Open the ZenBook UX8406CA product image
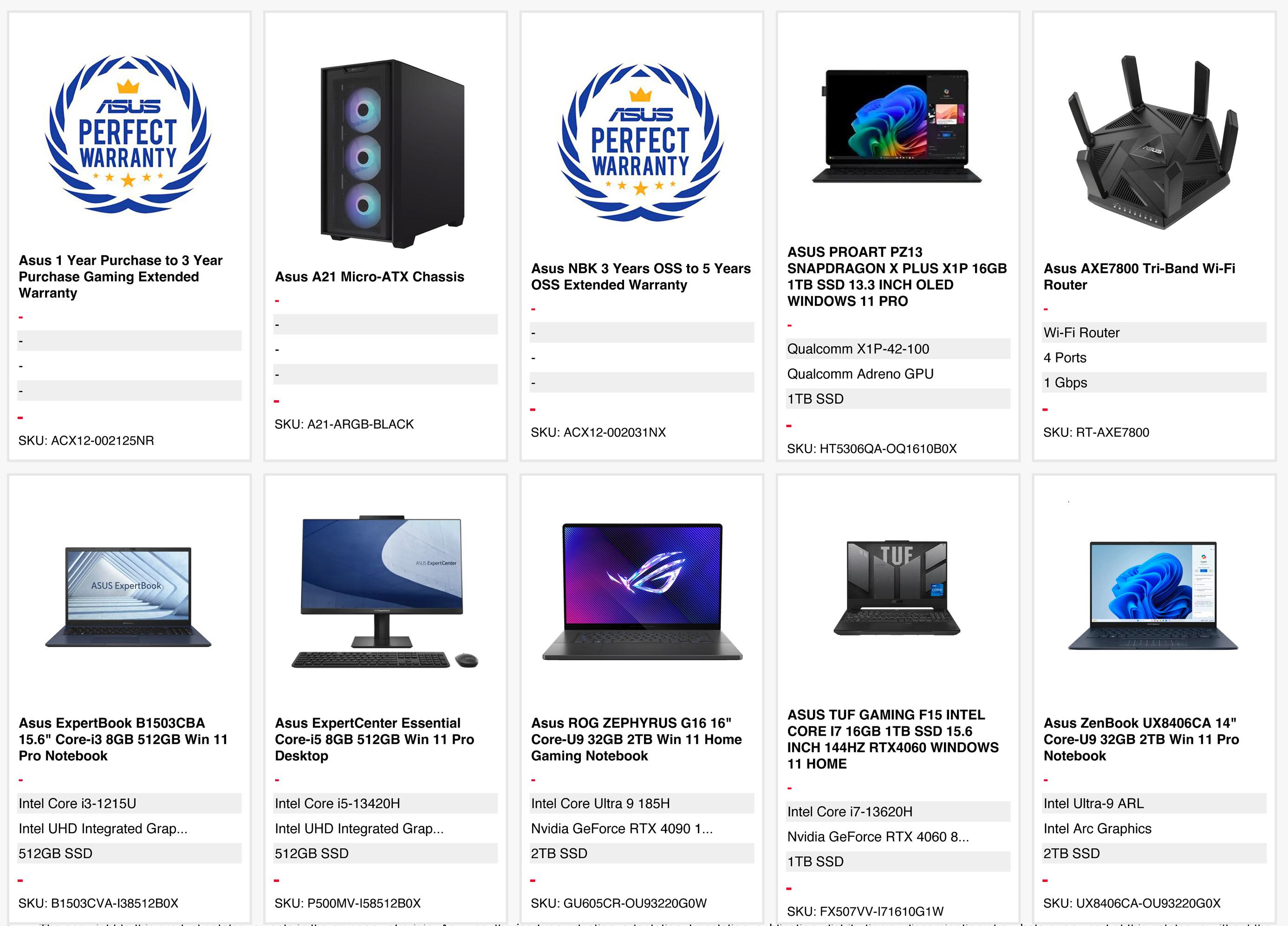 tap(1153, 596)
